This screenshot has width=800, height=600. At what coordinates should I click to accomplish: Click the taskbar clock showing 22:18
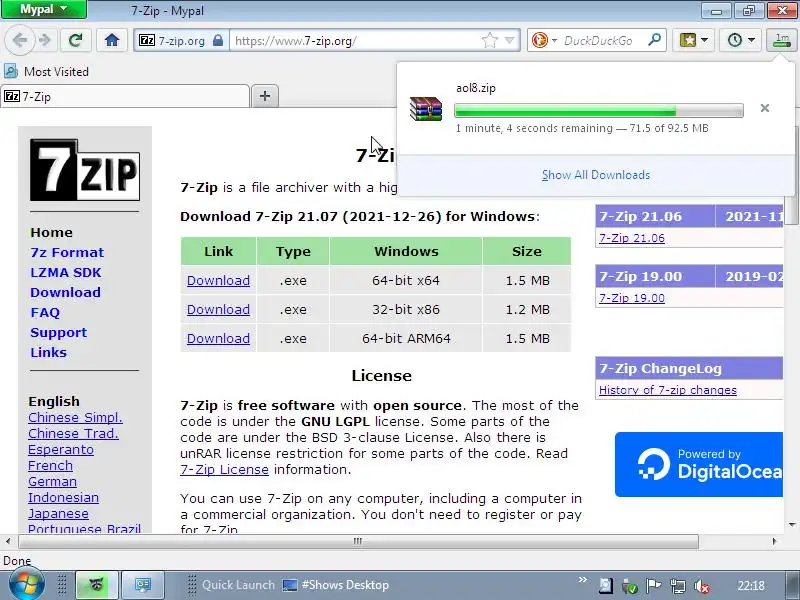click(x=751, y=586)
